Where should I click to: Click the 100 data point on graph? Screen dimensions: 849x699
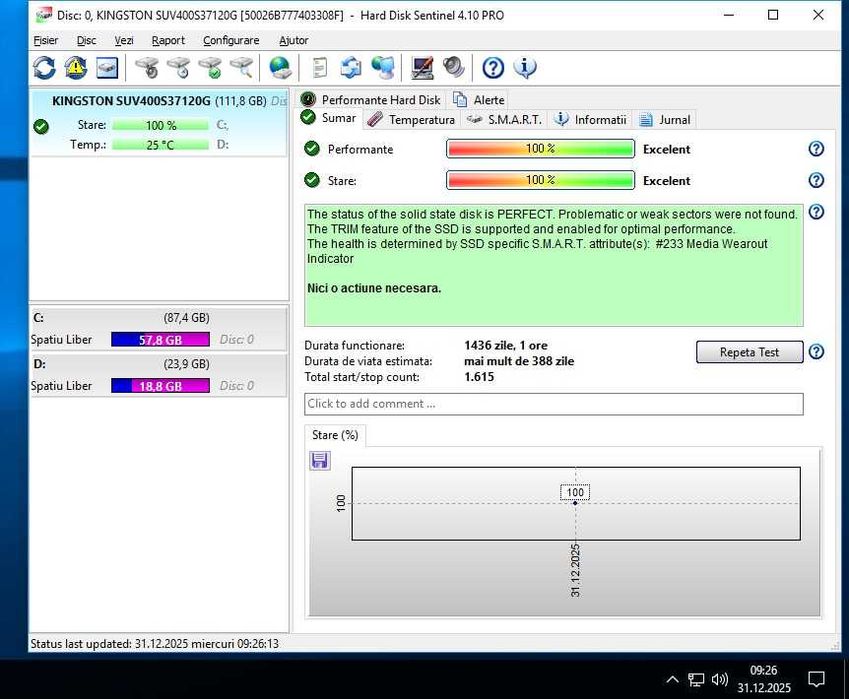(575, 503)
